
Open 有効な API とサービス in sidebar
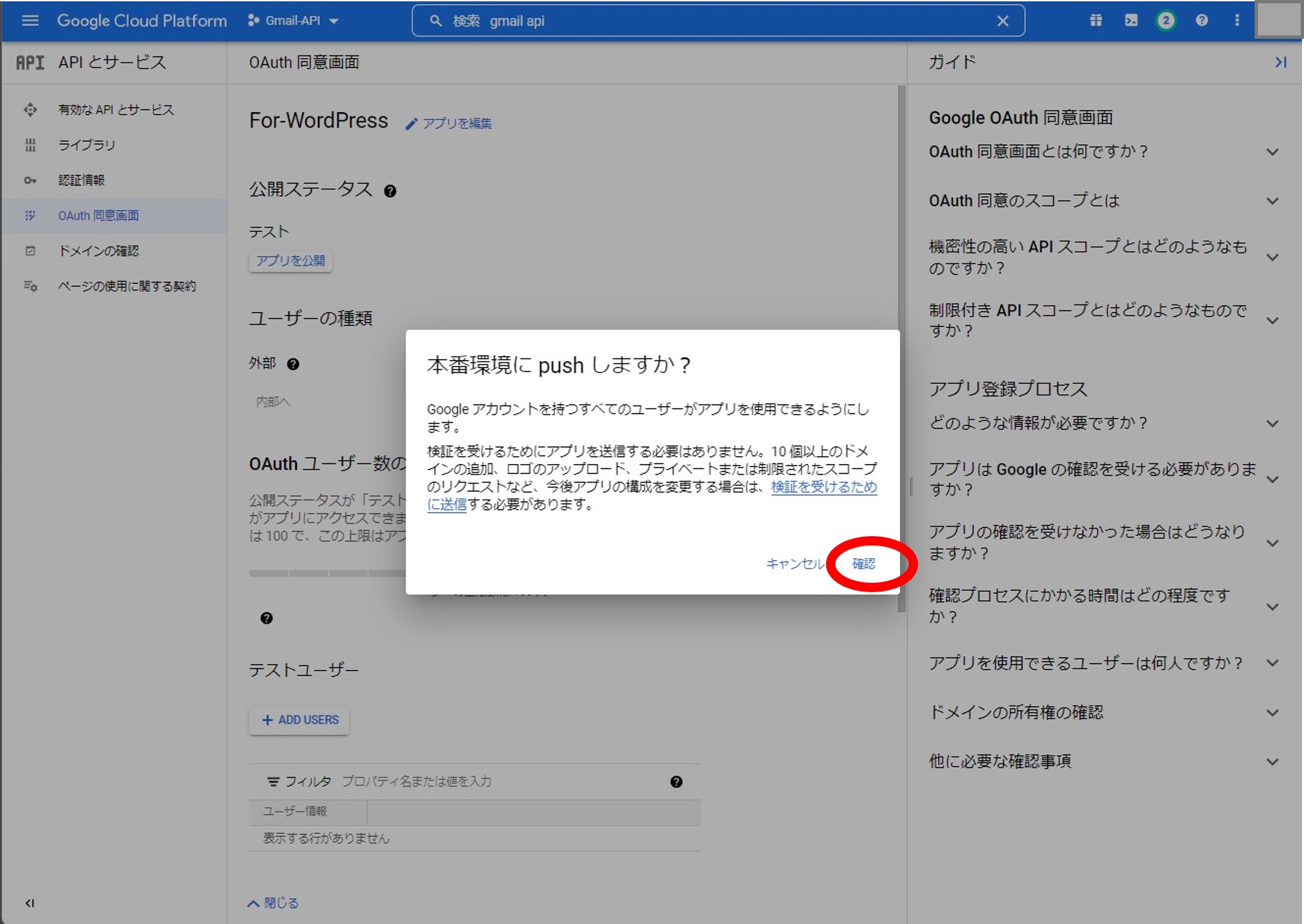[x=116, y=109]
